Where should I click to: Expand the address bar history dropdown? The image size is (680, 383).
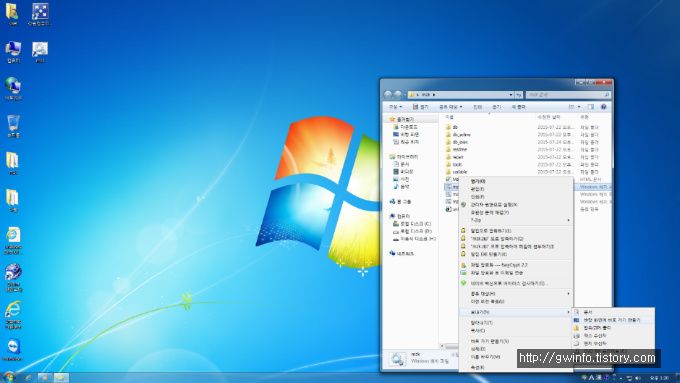[x=511, y=95]
